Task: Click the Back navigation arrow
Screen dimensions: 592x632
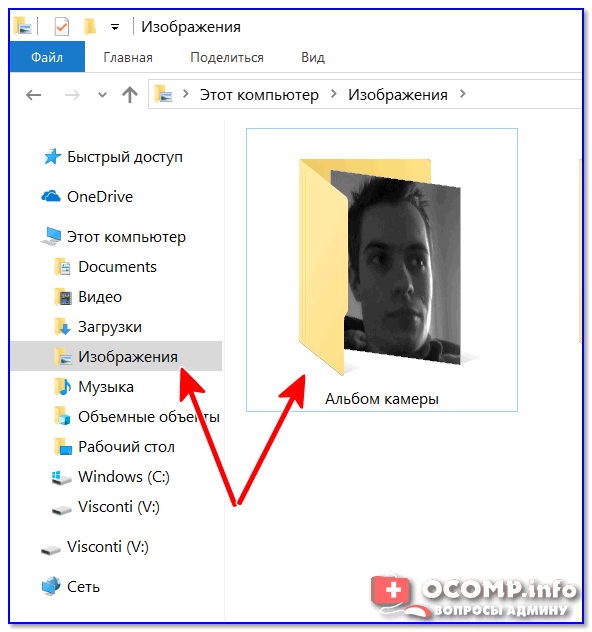Action: [33, 95]
